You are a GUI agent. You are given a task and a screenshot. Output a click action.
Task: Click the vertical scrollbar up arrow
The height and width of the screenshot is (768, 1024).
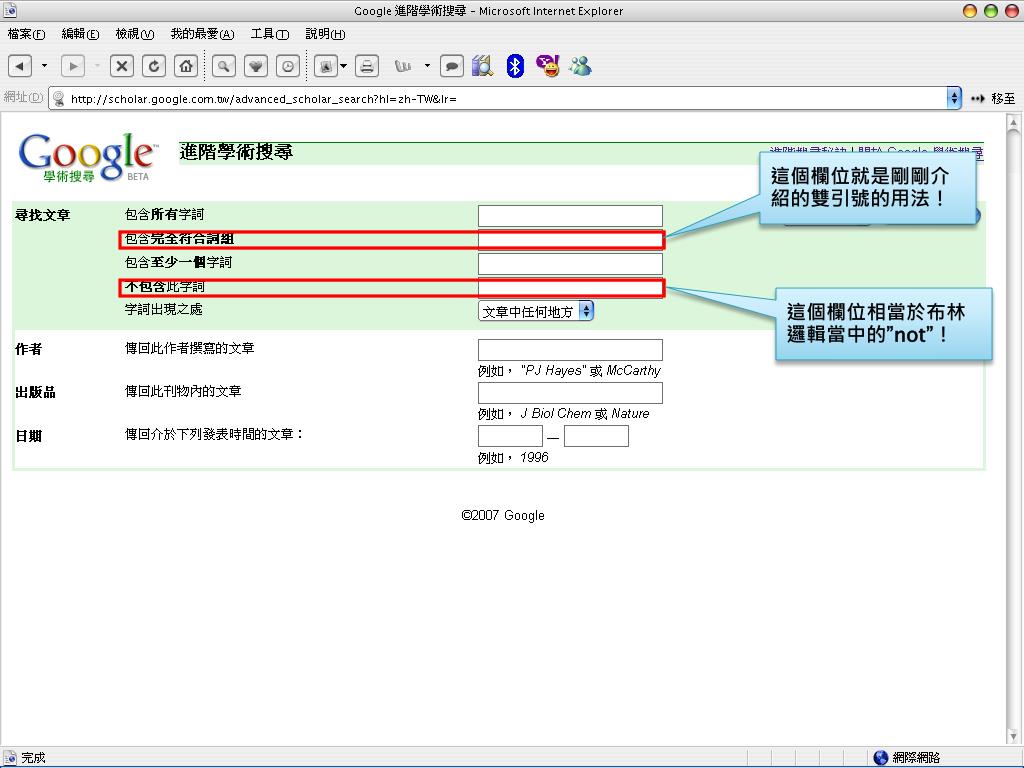point(1014,123)
